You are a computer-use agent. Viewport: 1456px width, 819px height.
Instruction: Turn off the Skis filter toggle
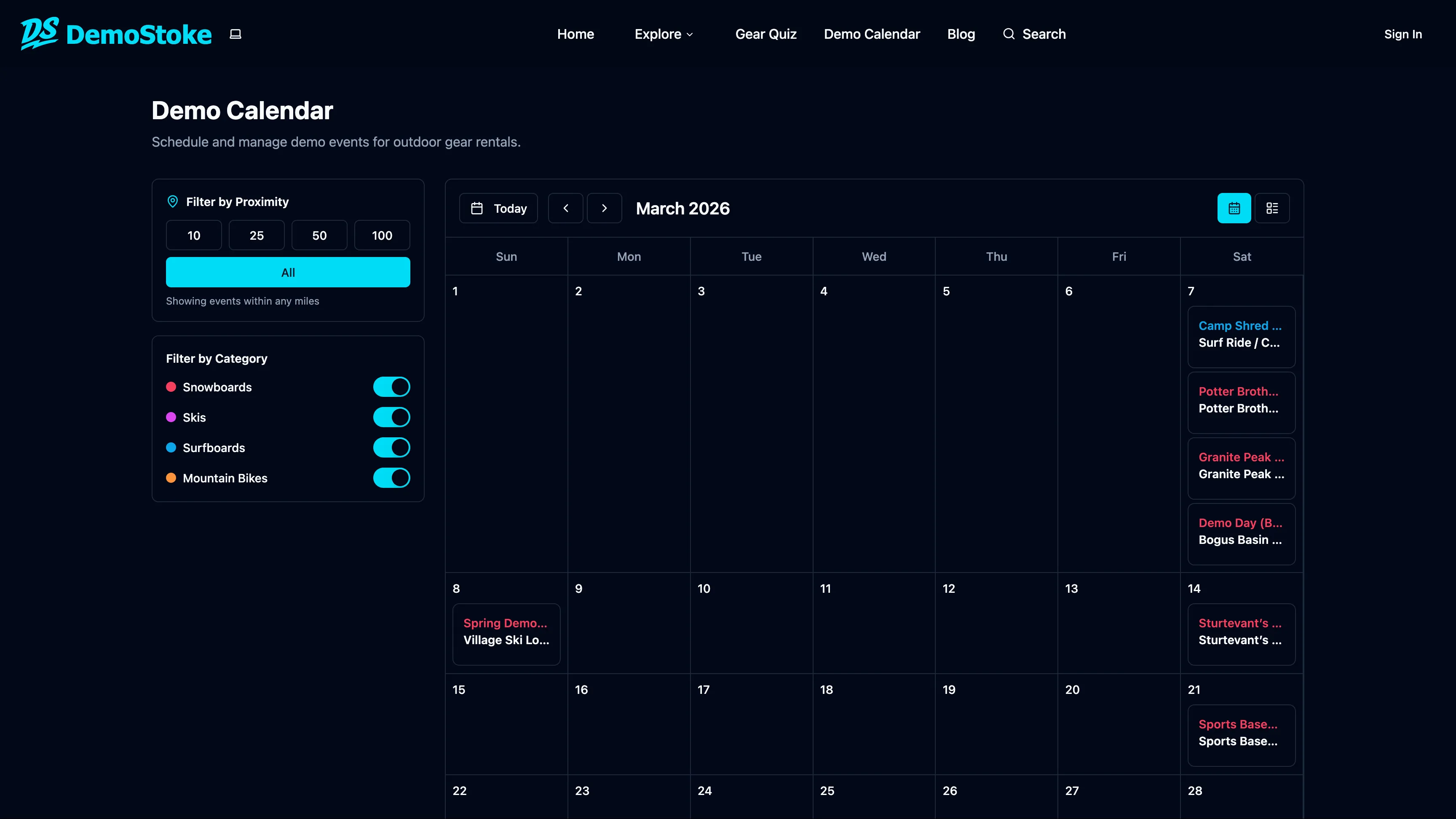tap(391, 417)
